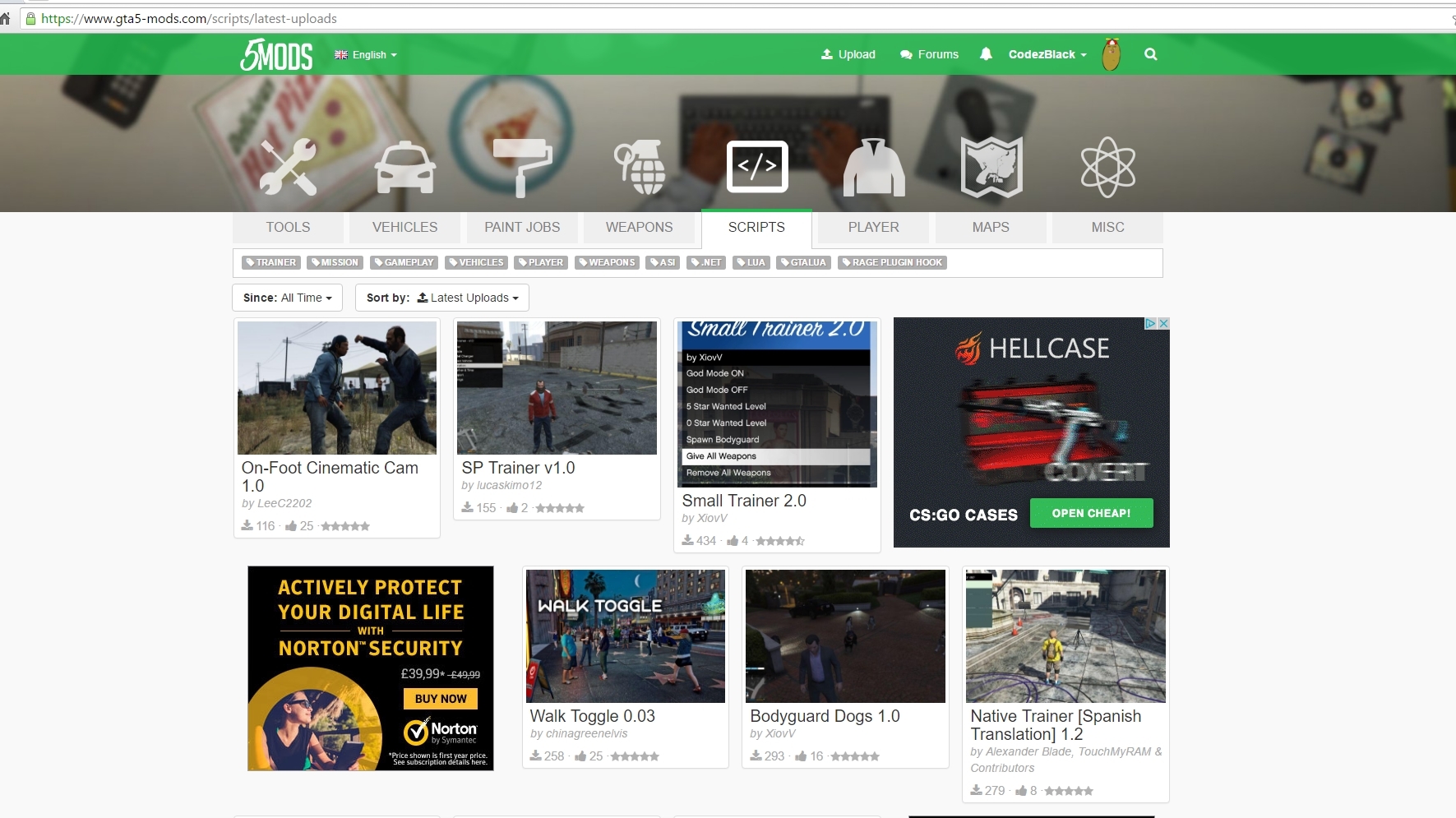This screenshot has width=1456, height=818.
Task: Filter by the VEHICLES tag
Action: (x=476, y=263)
